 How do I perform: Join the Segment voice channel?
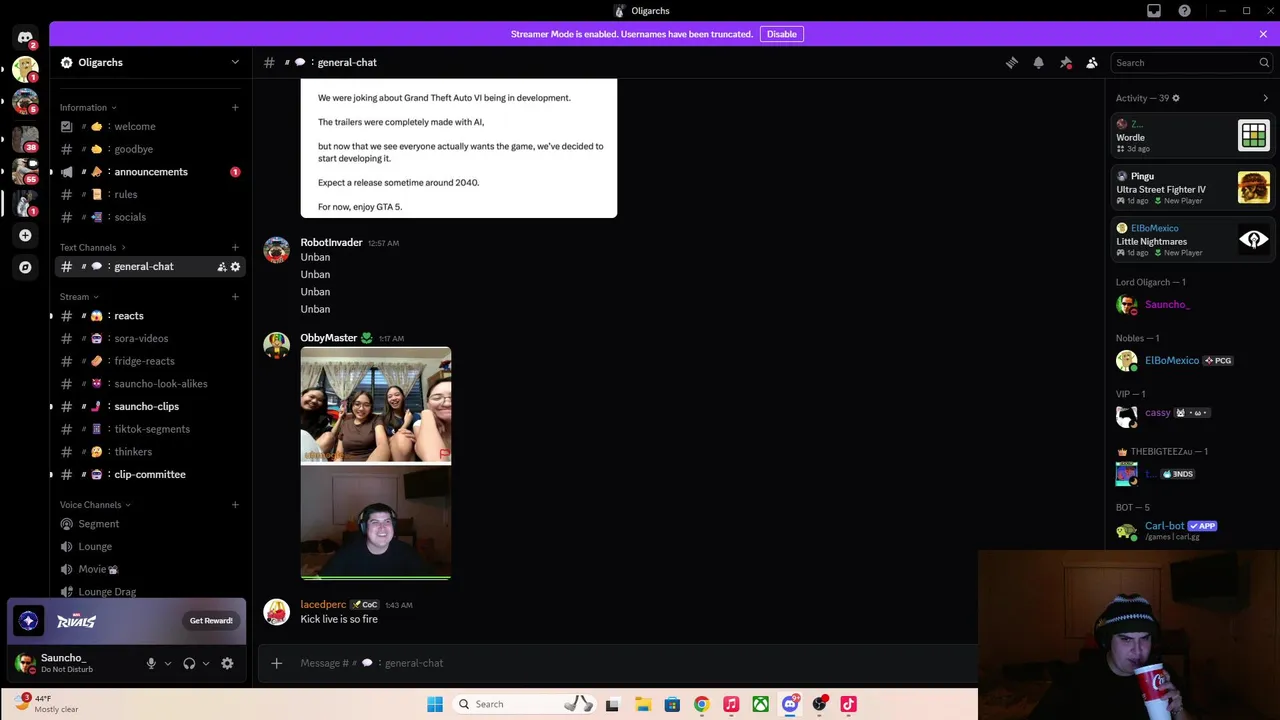click(150, 524)
